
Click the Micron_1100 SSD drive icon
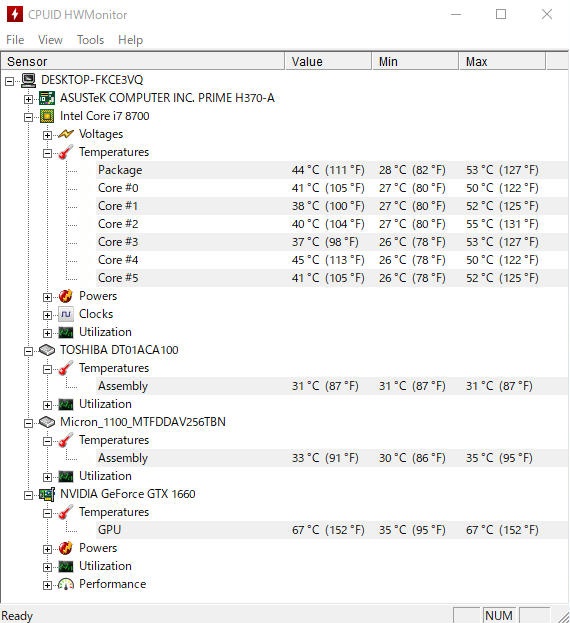pos(47,422)
